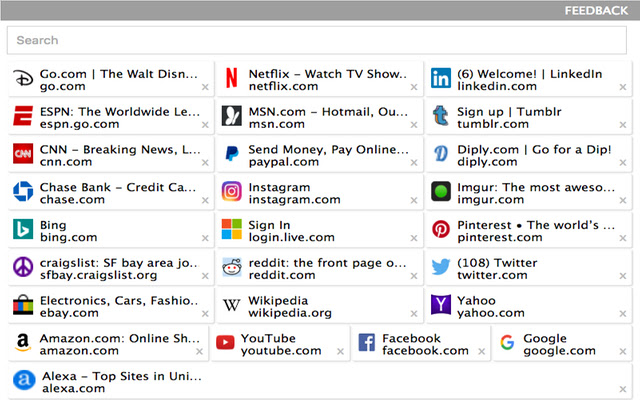The width and height of the screenshot is (640, 400).
Task: Remove the wikipedia.org tile
Action: click(414, 313)
